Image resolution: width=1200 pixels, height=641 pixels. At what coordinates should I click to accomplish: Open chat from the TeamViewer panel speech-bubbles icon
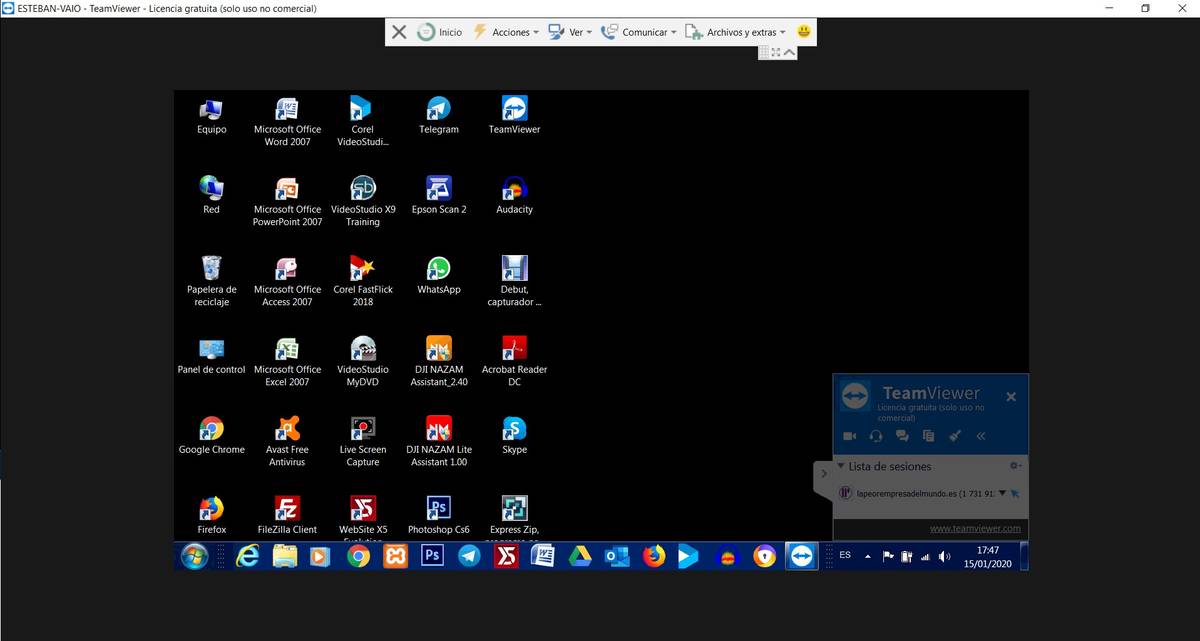pyautogui.click(x=902, y=436)
